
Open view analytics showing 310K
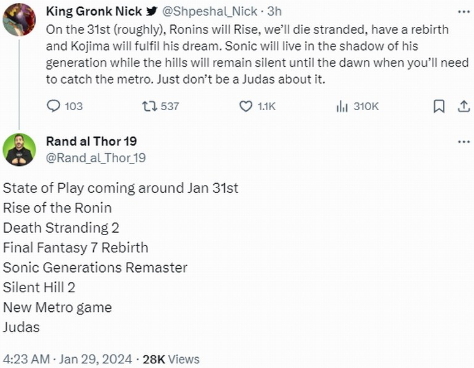click(342, 106)
